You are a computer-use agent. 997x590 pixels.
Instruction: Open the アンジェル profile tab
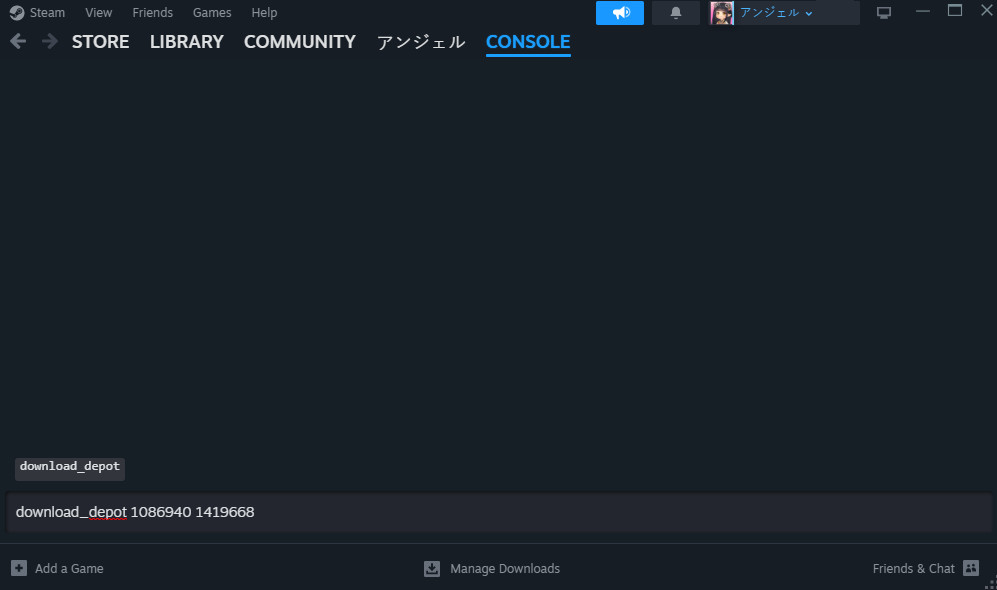tap(421, 42)
